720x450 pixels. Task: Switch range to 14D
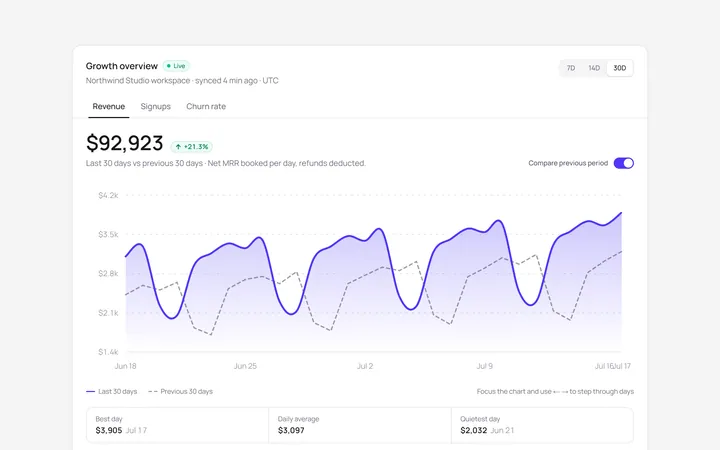[x=594, y=68]
